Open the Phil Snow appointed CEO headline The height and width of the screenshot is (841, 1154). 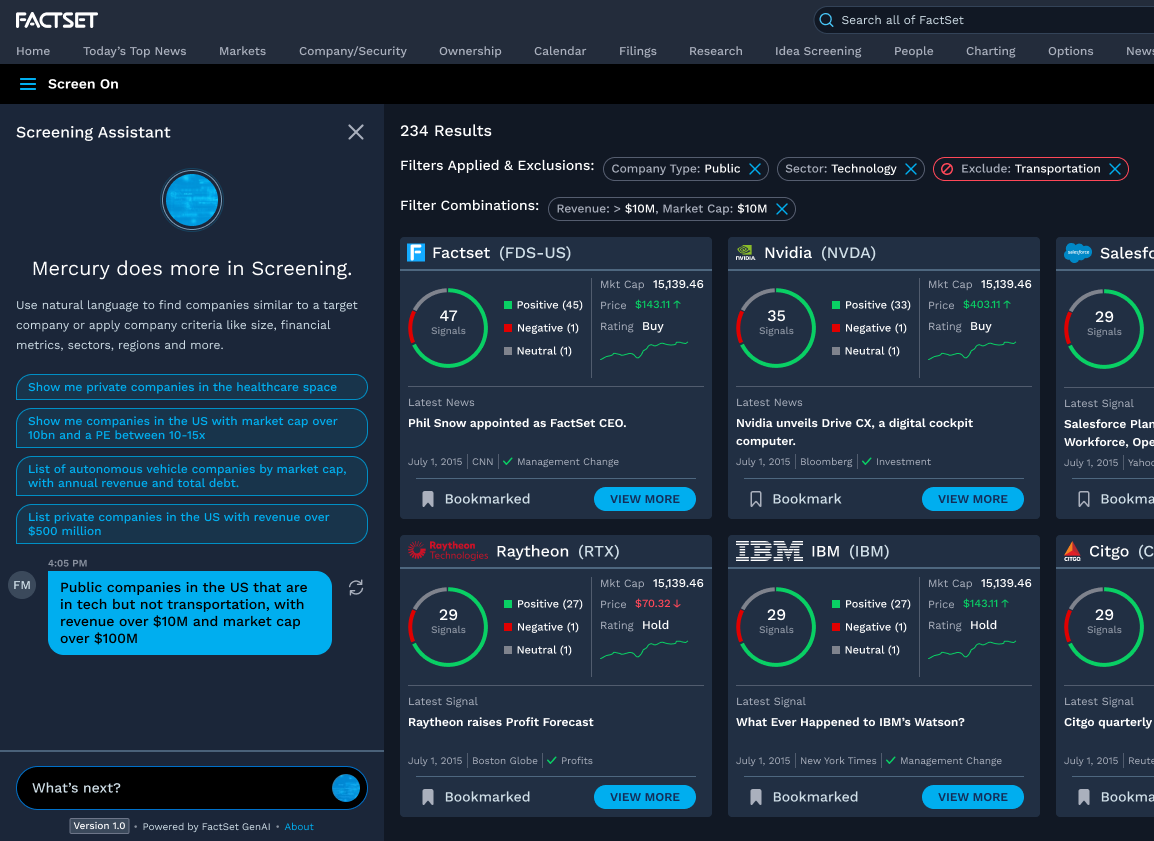coord(517,423)
